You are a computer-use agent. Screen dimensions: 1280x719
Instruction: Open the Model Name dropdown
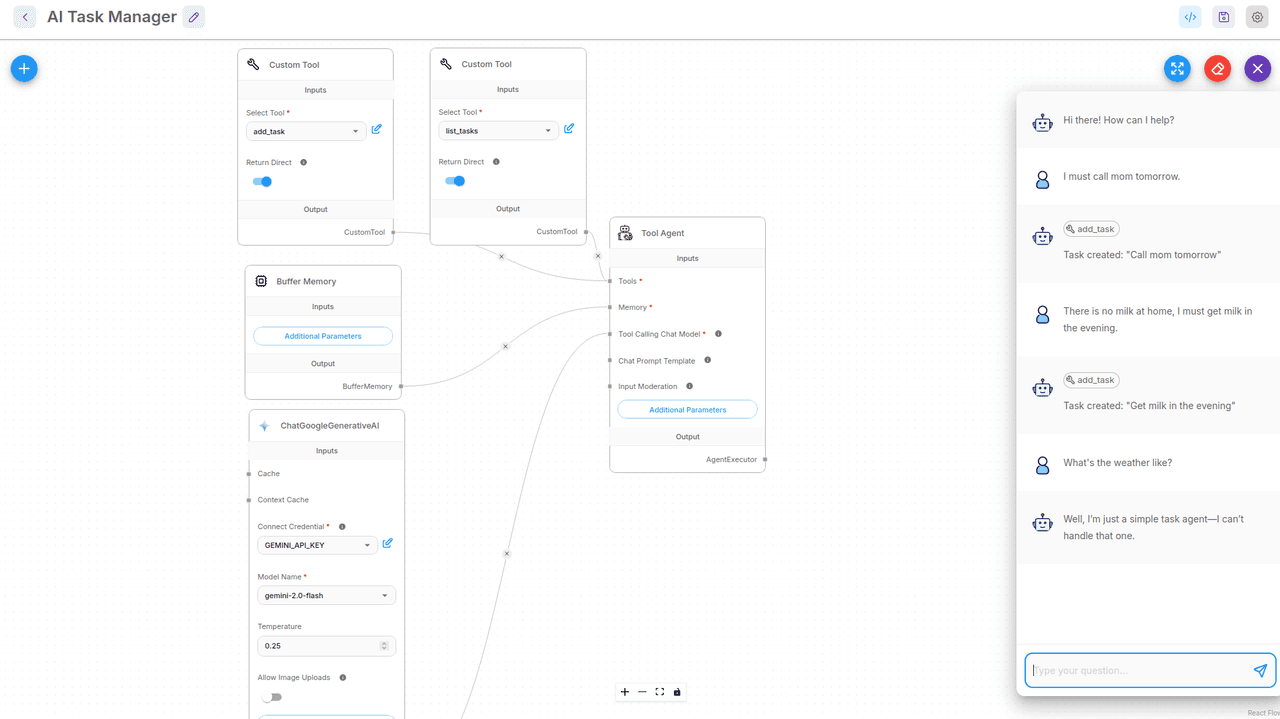pyautogui.click(x=326, y=595)
